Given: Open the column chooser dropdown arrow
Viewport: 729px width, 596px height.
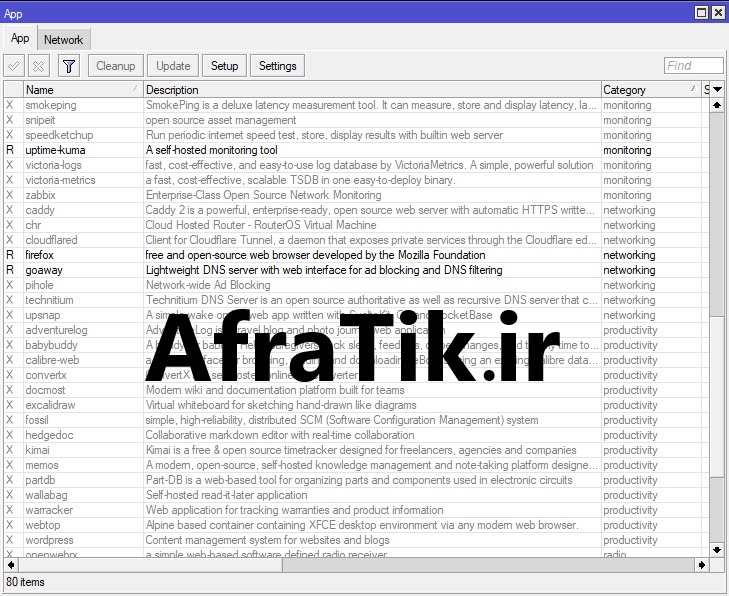Looking at the screenshot, I should [716, 90].
